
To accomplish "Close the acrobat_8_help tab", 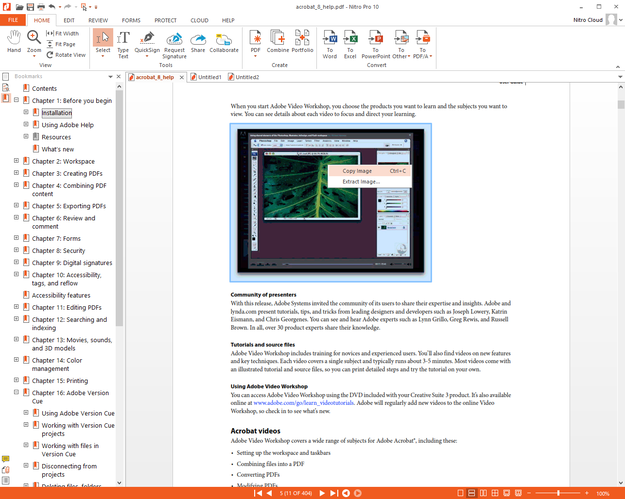I will click(182, 77).
